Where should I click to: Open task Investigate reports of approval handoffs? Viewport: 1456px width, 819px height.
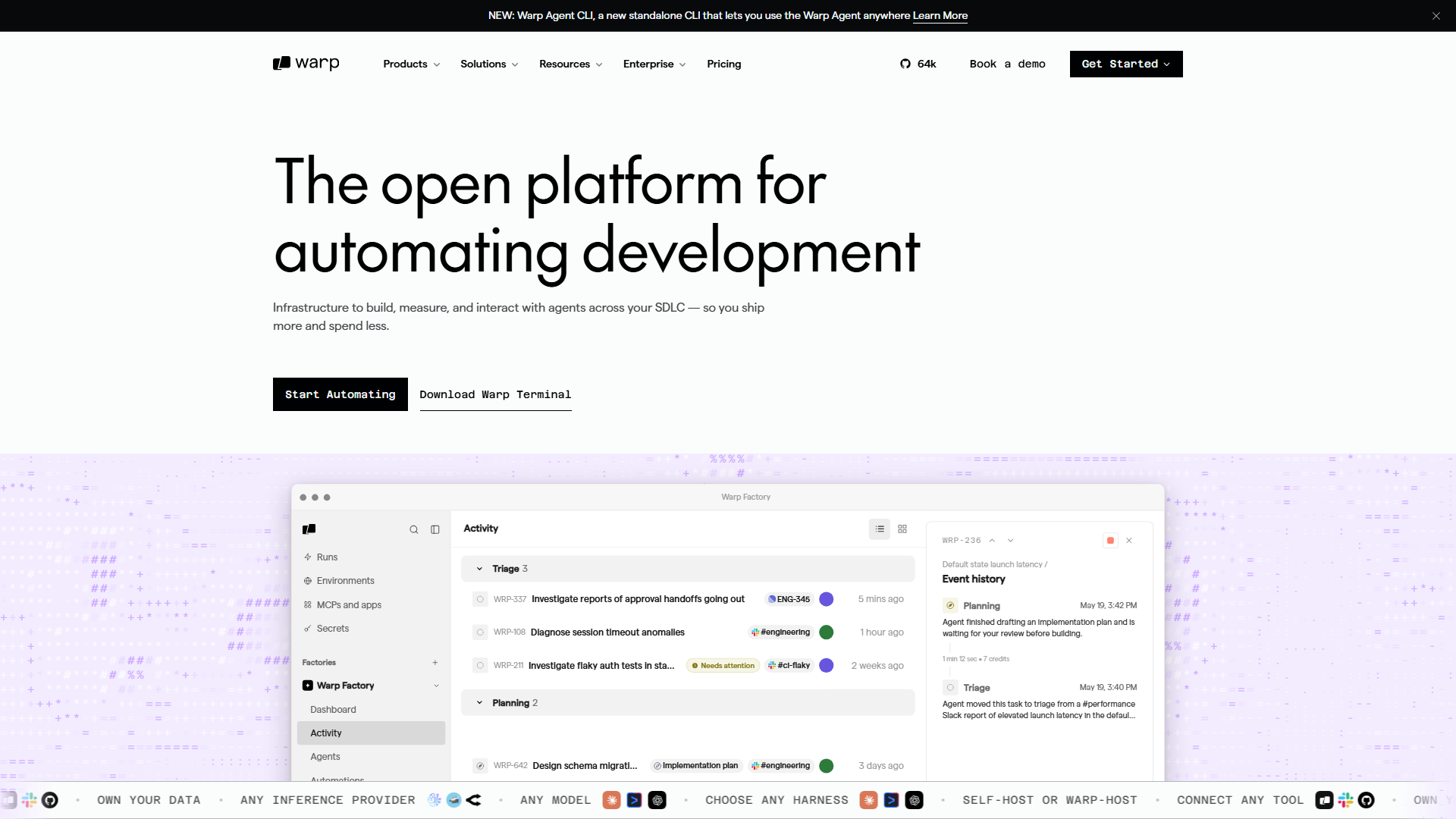coord(638,599)
